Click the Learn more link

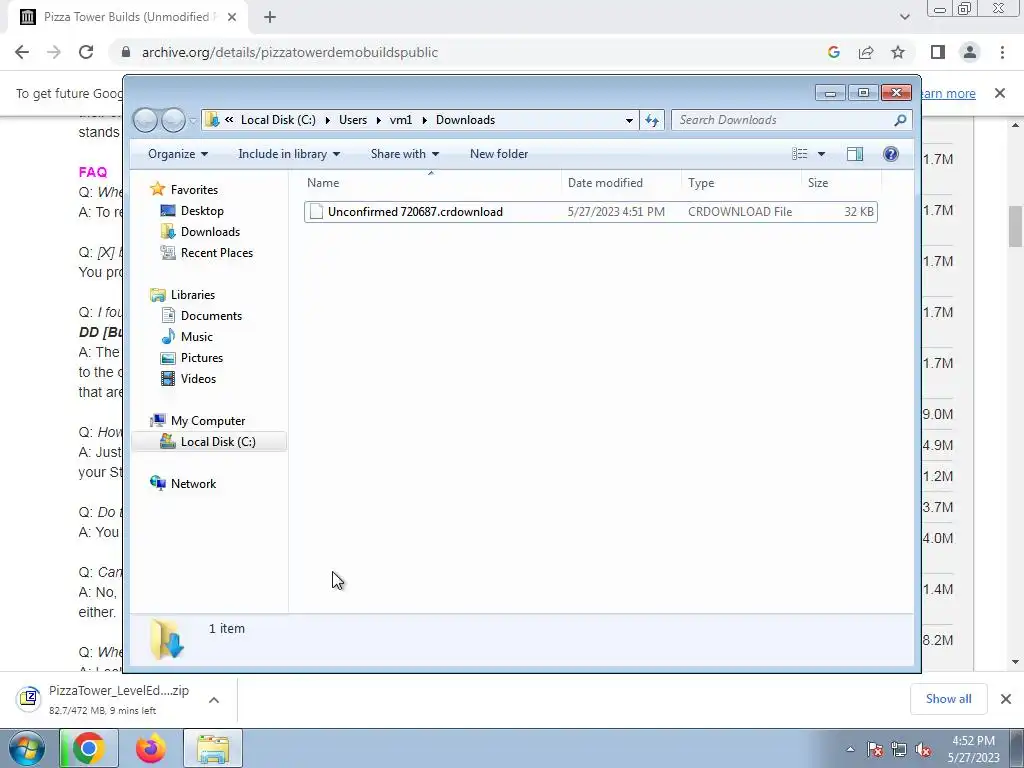click(949, 93)
